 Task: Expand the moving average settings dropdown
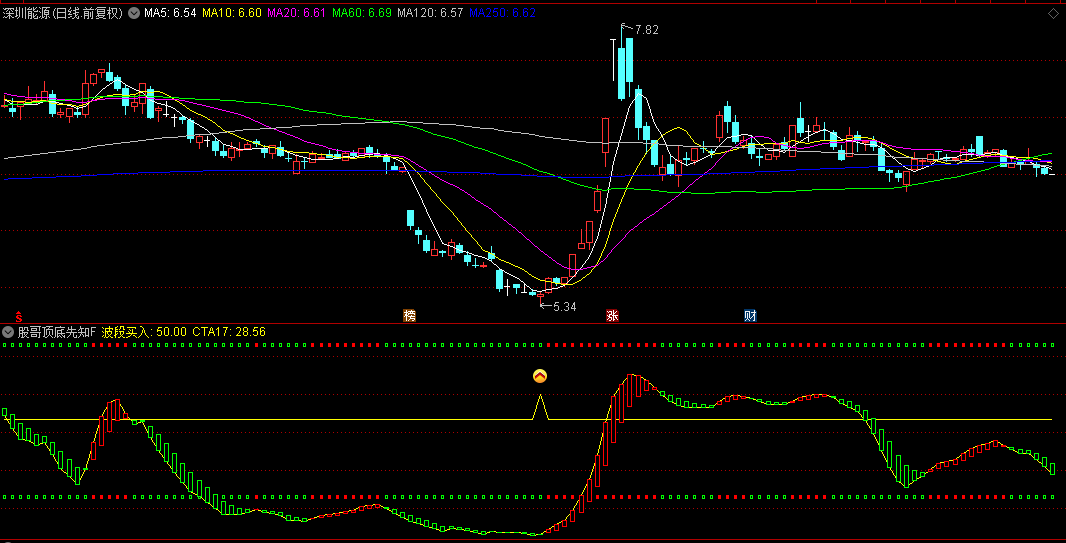134,13
